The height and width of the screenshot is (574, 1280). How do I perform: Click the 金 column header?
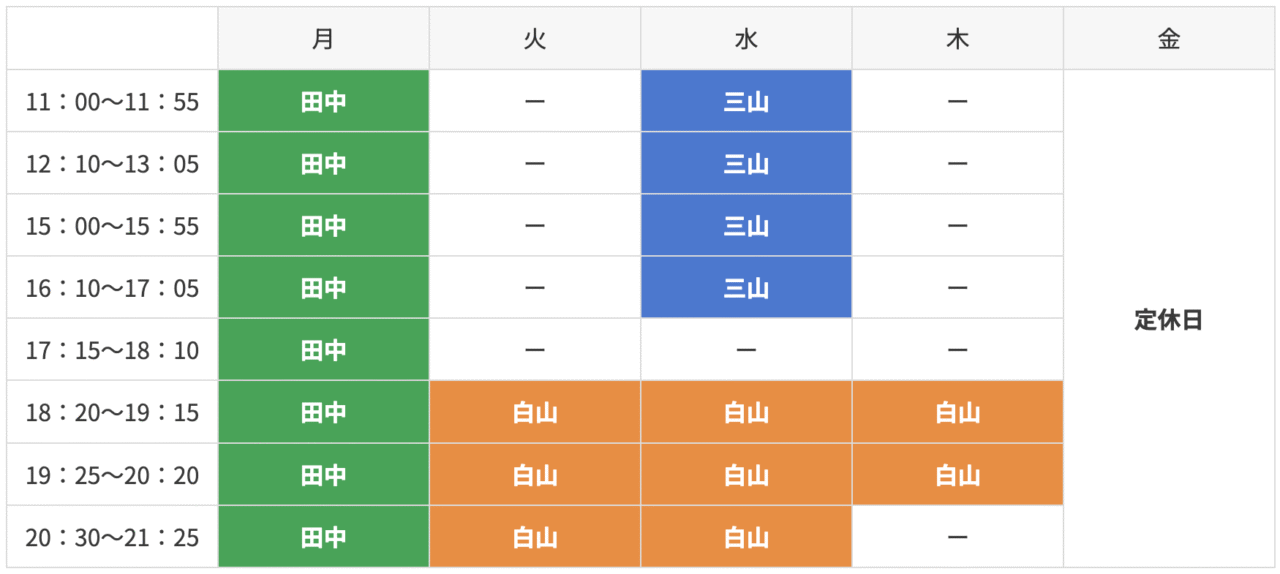[1169, 39]
